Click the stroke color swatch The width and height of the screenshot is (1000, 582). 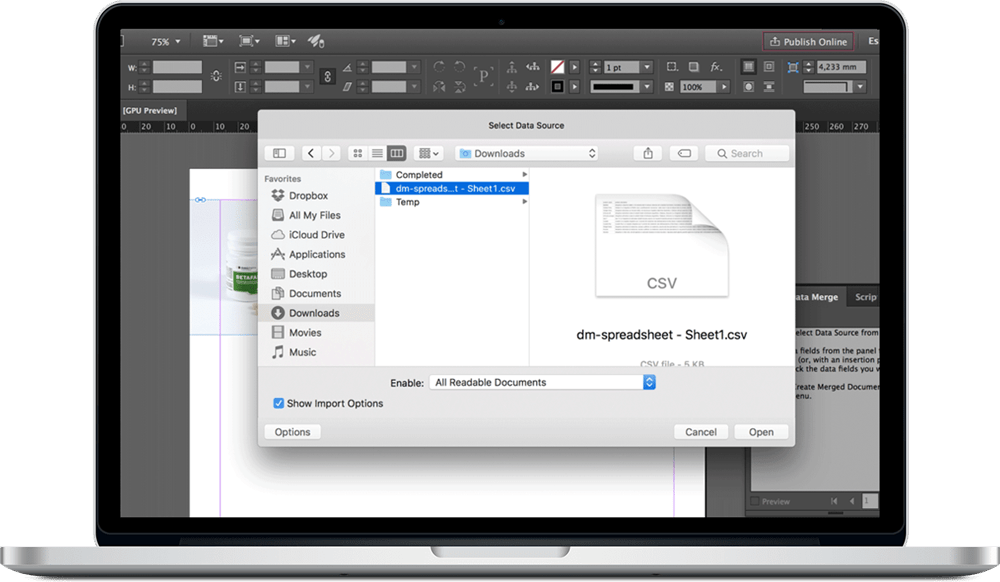pos(557,87)
